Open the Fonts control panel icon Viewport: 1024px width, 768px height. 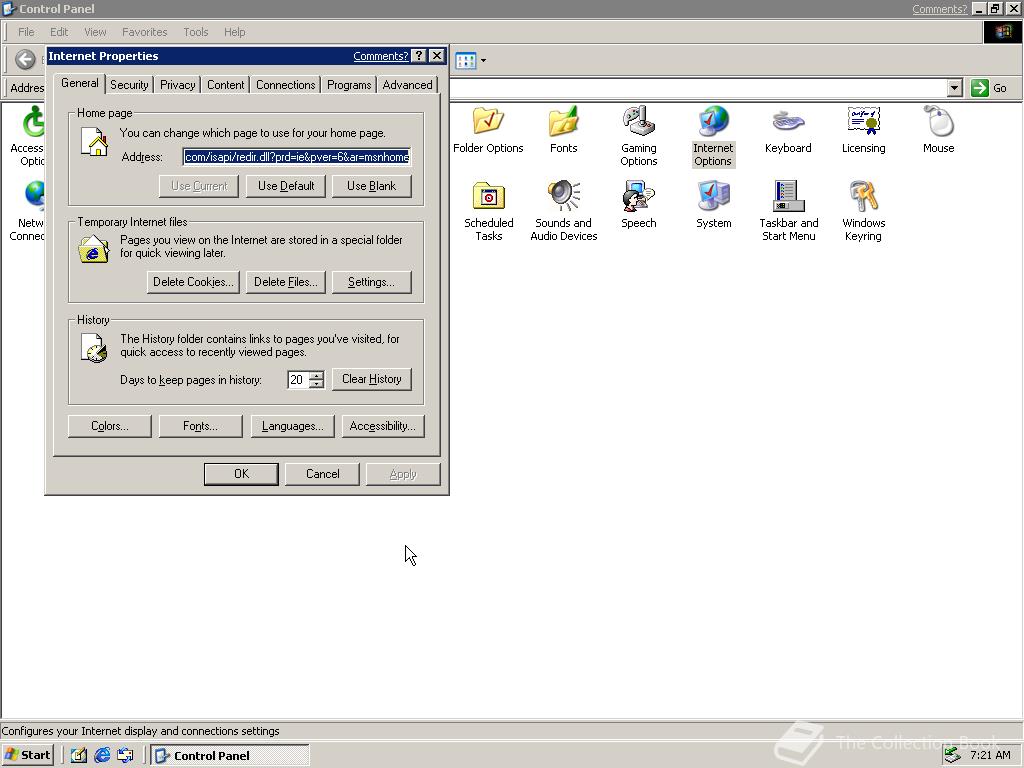(x=563, y=130)
